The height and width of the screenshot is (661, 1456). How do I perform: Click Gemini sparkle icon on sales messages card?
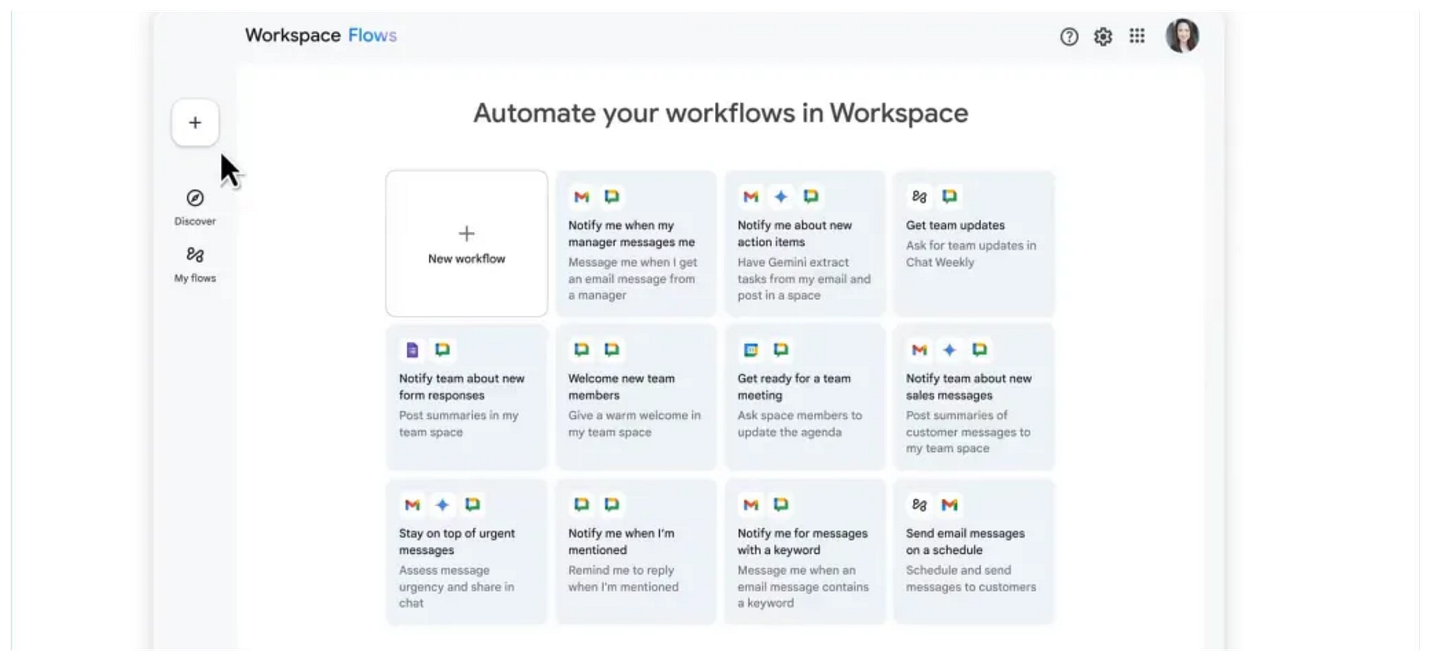(950, 350)
